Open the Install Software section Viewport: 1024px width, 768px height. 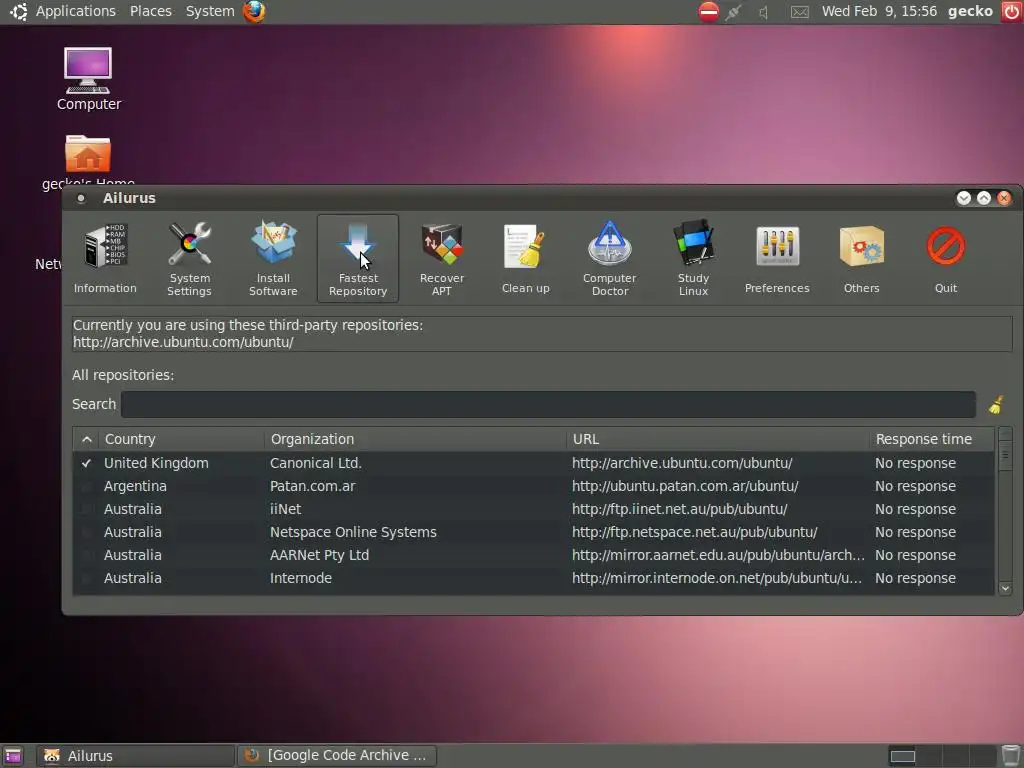[273, 259]
